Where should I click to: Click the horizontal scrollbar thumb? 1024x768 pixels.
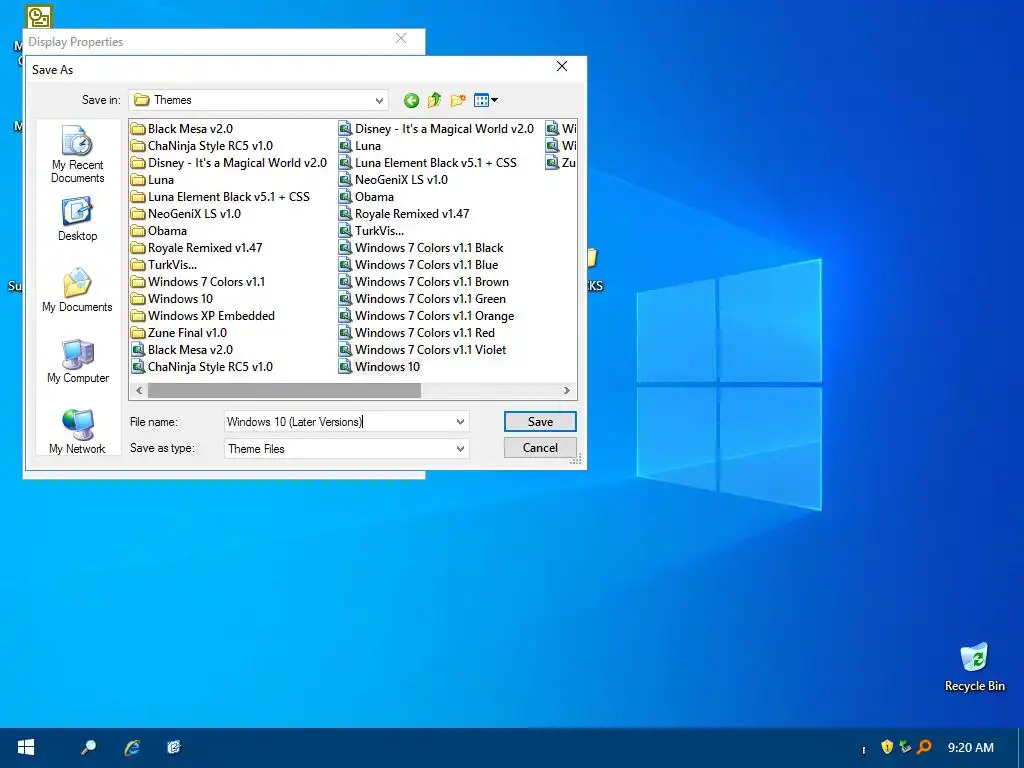click(284, 391)
